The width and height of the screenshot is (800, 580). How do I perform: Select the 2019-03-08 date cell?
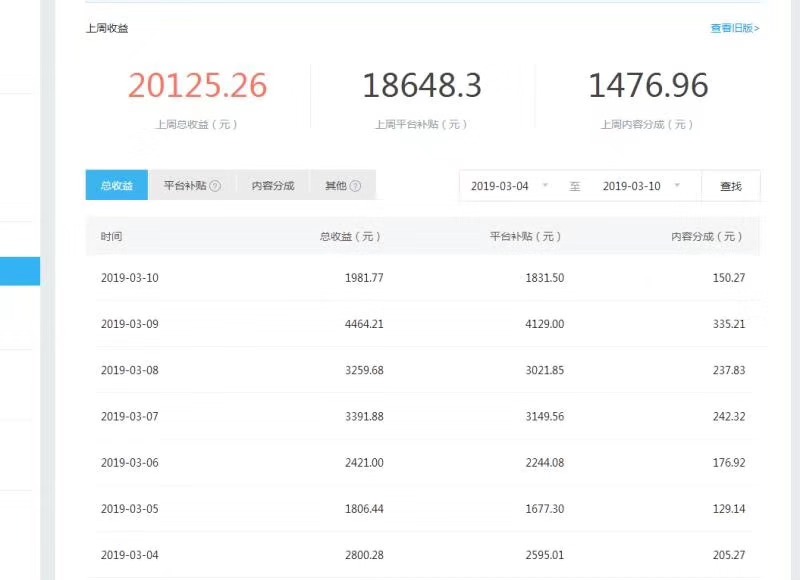[x=130, y=370]
